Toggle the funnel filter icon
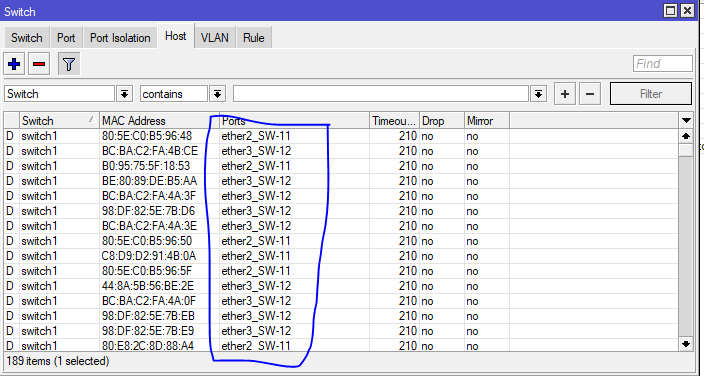The width and height of the screenshot is (704, 376). [69, 64]
